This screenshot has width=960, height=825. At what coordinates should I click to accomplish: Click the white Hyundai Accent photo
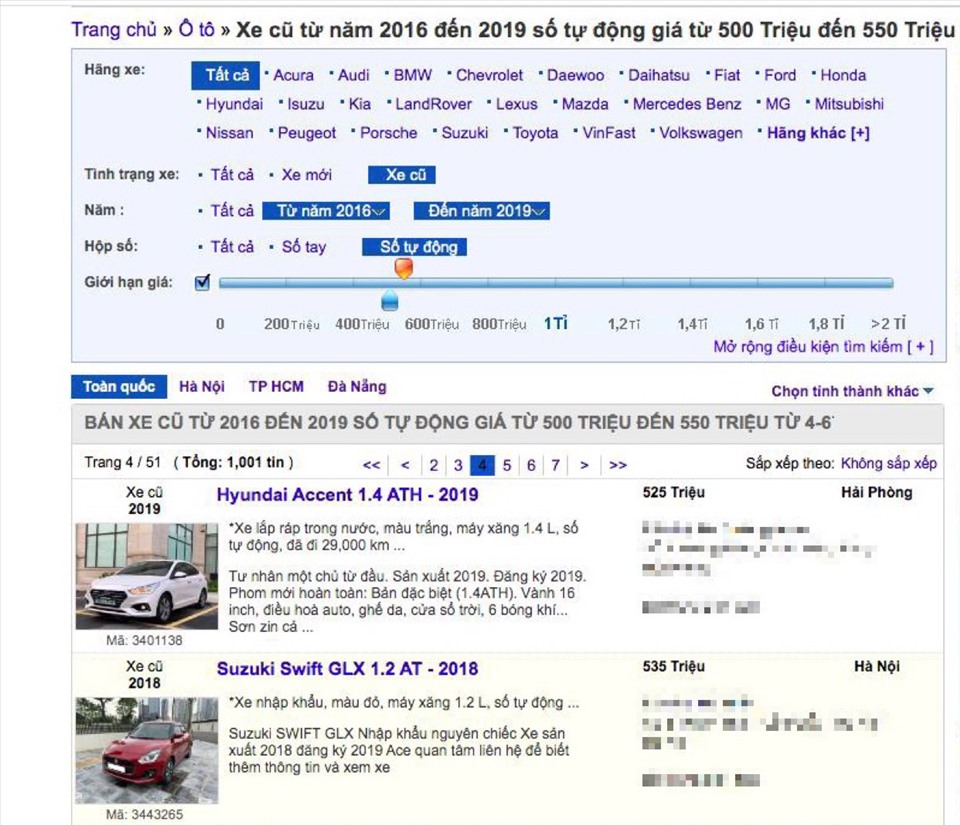pyautogui.click(x=146, y=576)
